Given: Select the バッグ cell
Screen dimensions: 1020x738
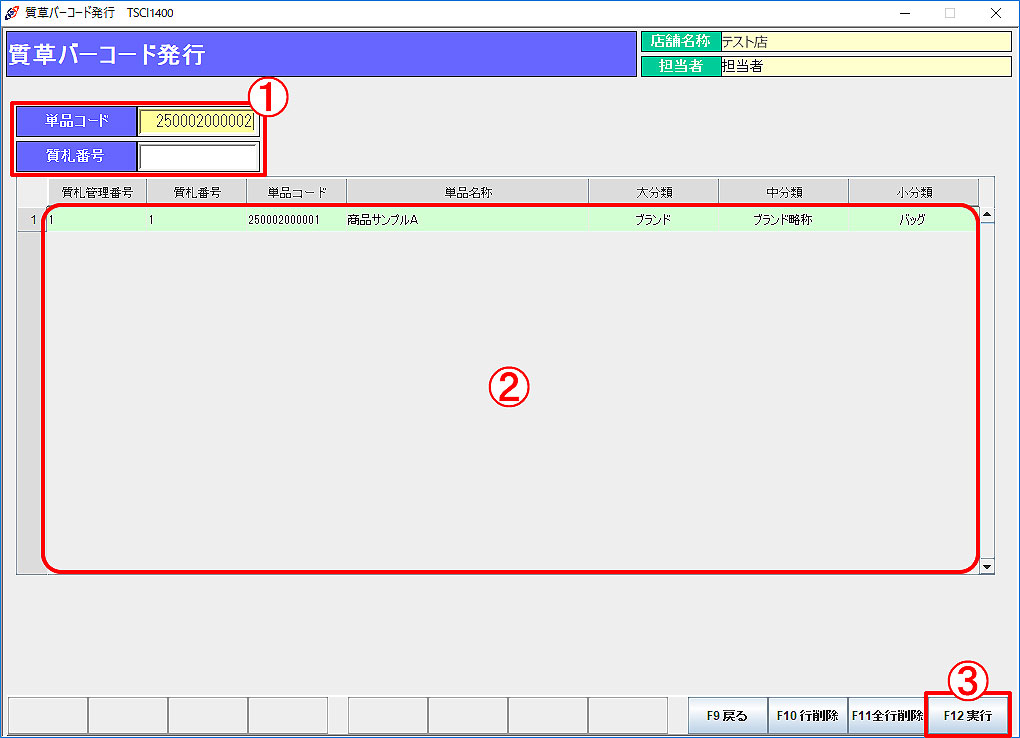Looking at the screenshot, I should point(914,220).
